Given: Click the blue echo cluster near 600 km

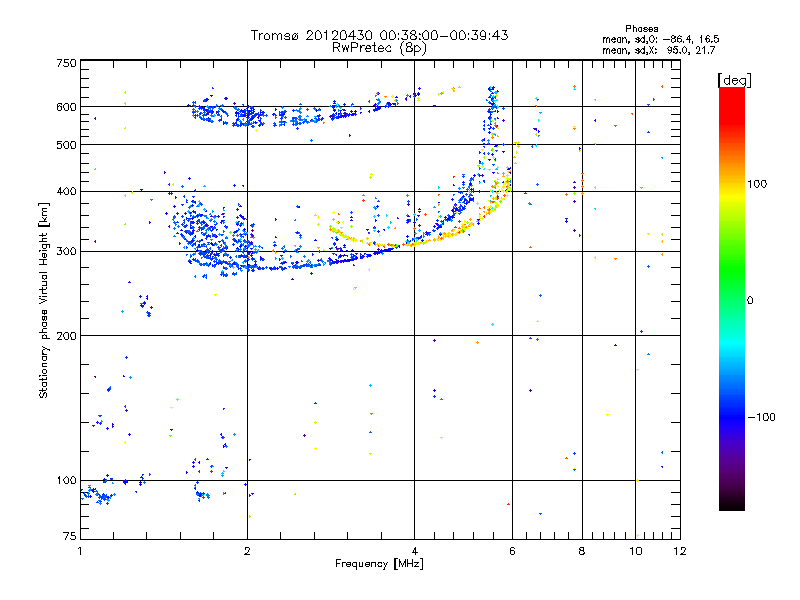Looking at the screenshot, I should [245, 115].
